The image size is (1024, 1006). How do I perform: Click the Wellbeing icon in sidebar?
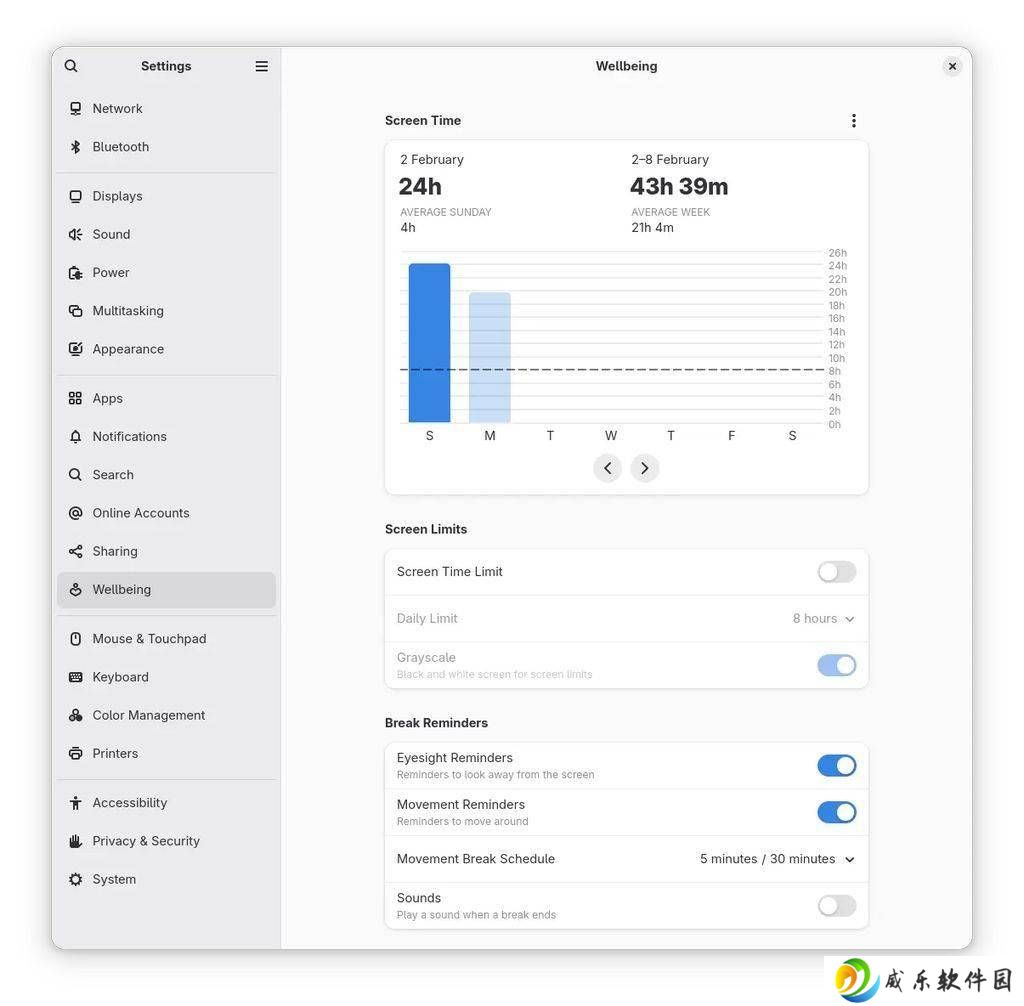pos(76,589)
